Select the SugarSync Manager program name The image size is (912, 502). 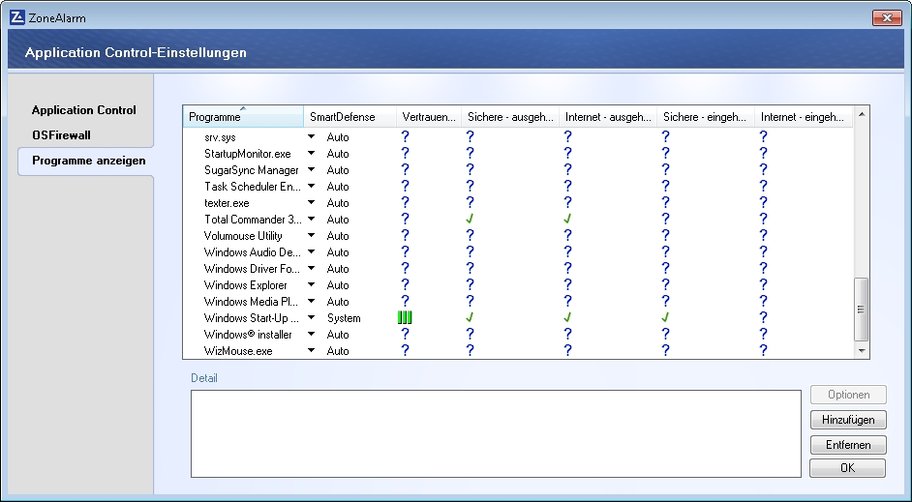pos(251,170)
